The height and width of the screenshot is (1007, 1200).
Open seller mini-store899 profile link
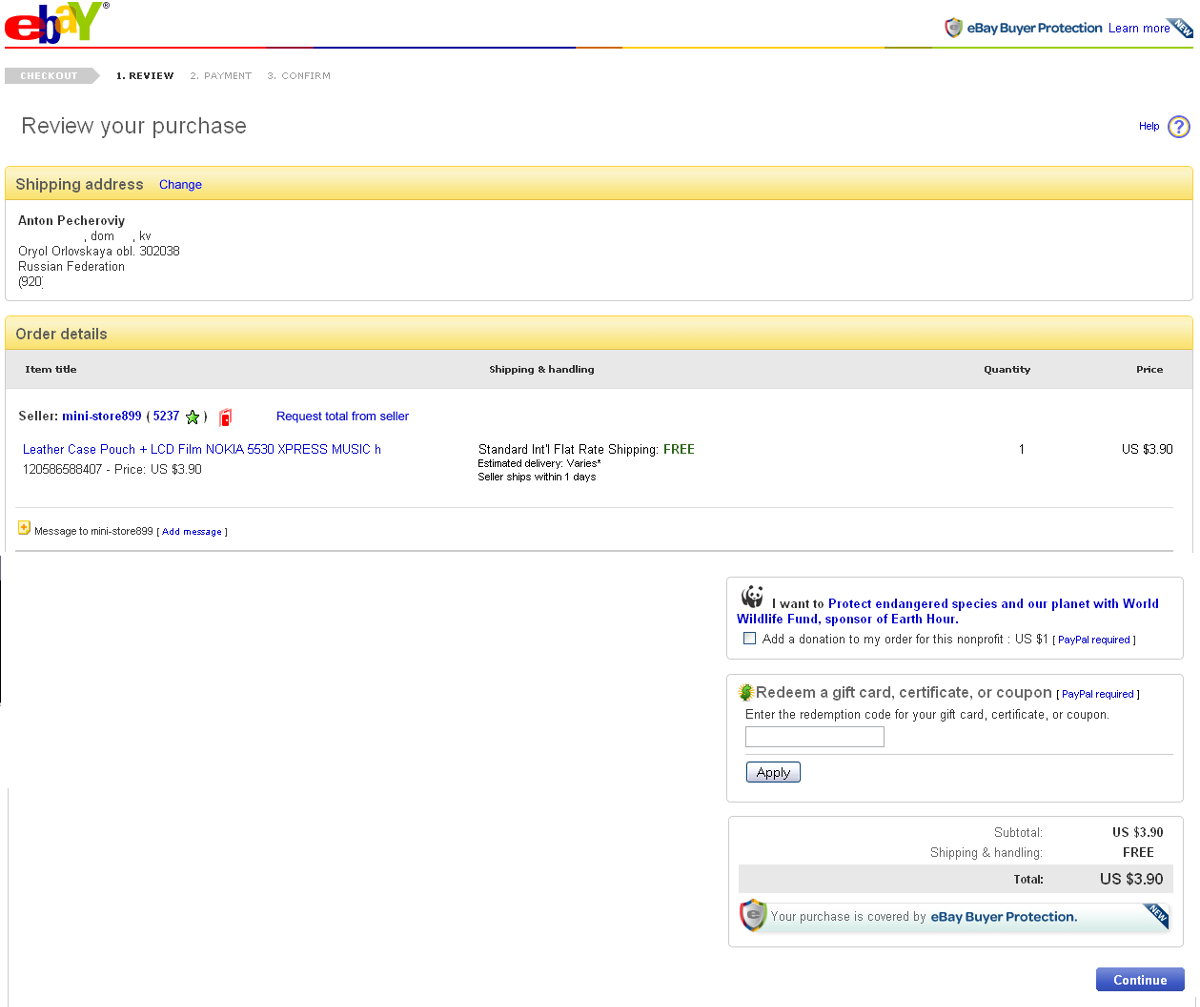pos(102,416)
